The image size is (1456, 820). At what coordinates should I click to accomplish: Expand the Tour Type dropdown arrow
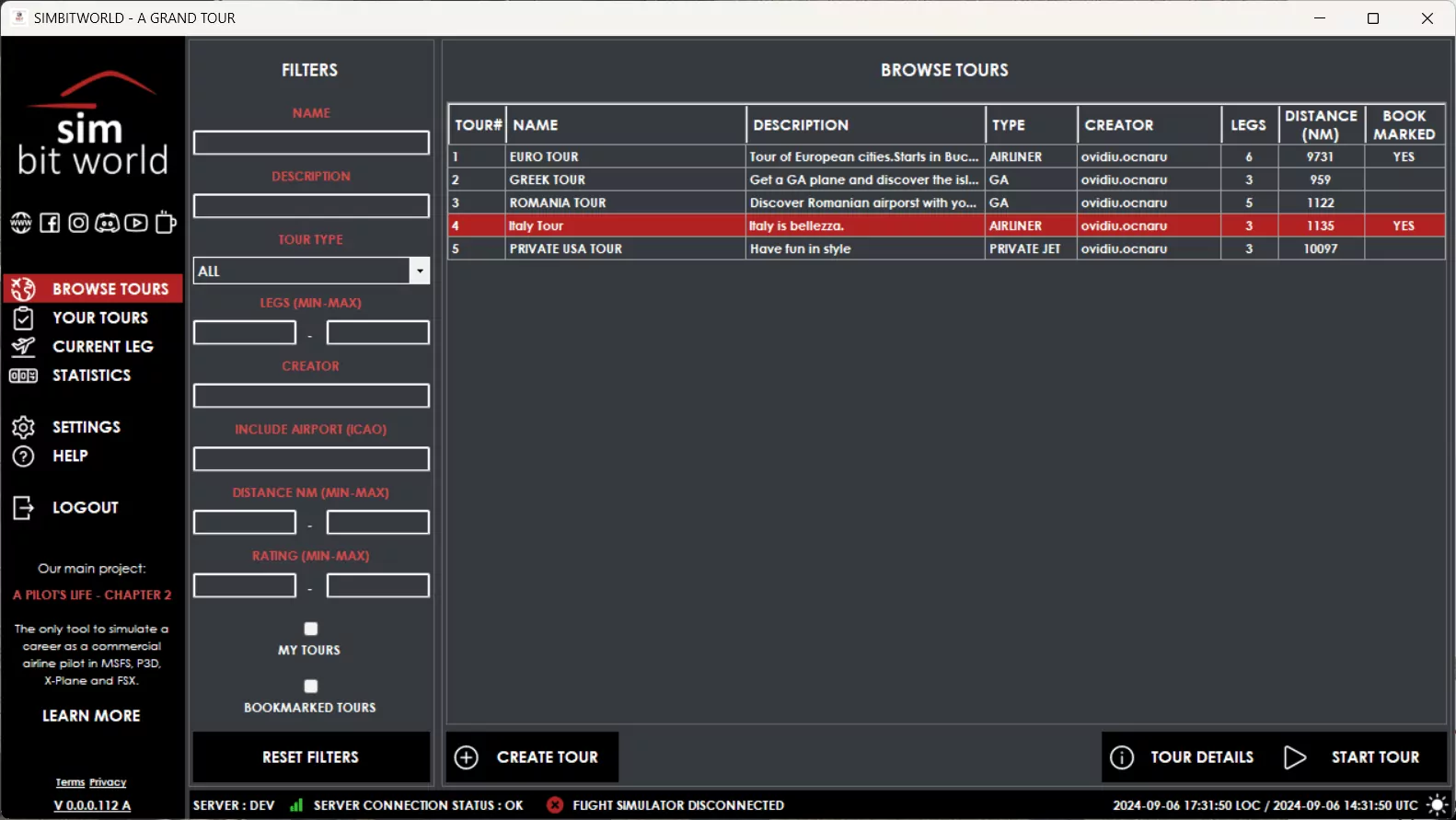pyautogui.click(x=420, y=271)
